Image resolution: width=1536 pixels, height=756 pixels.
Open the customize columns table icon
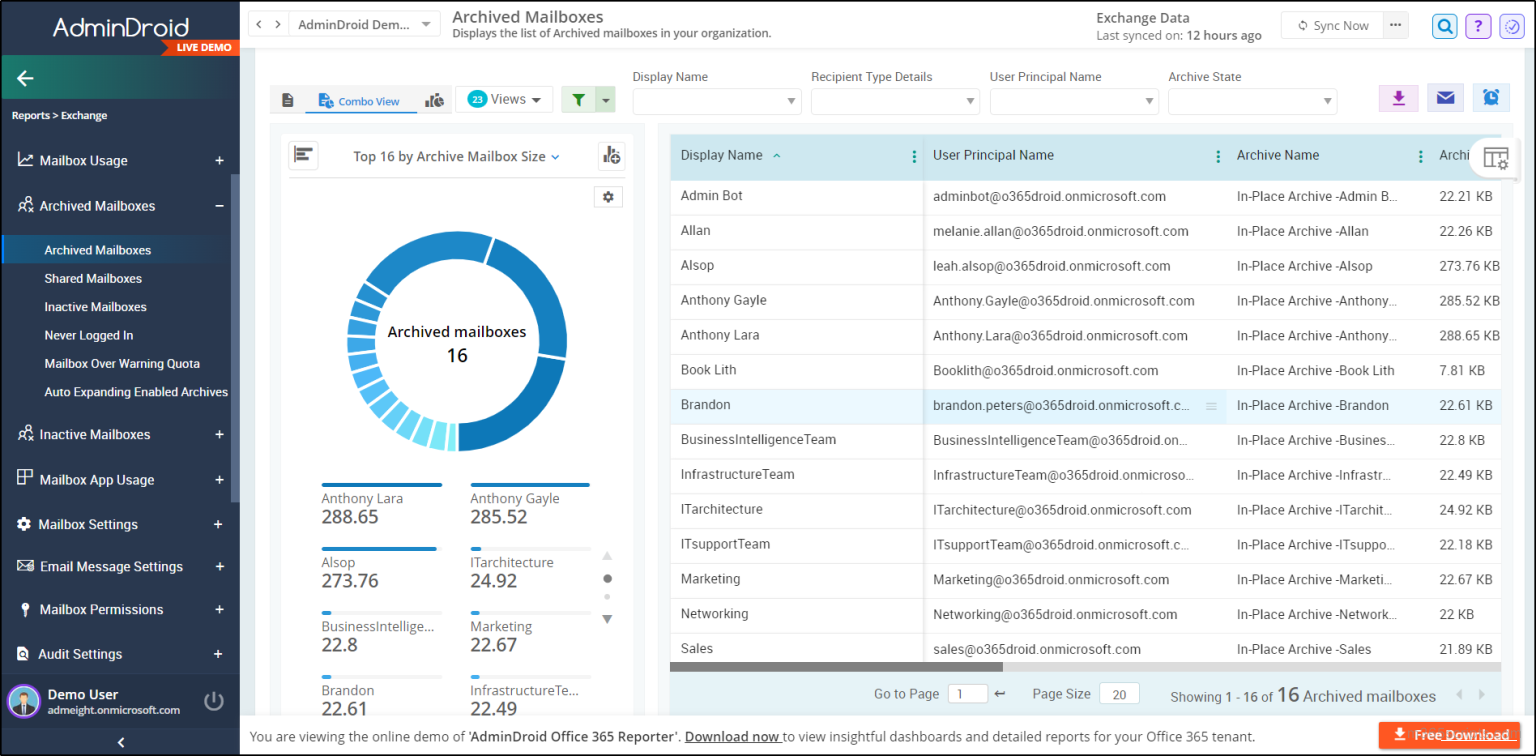point(1495,158)
